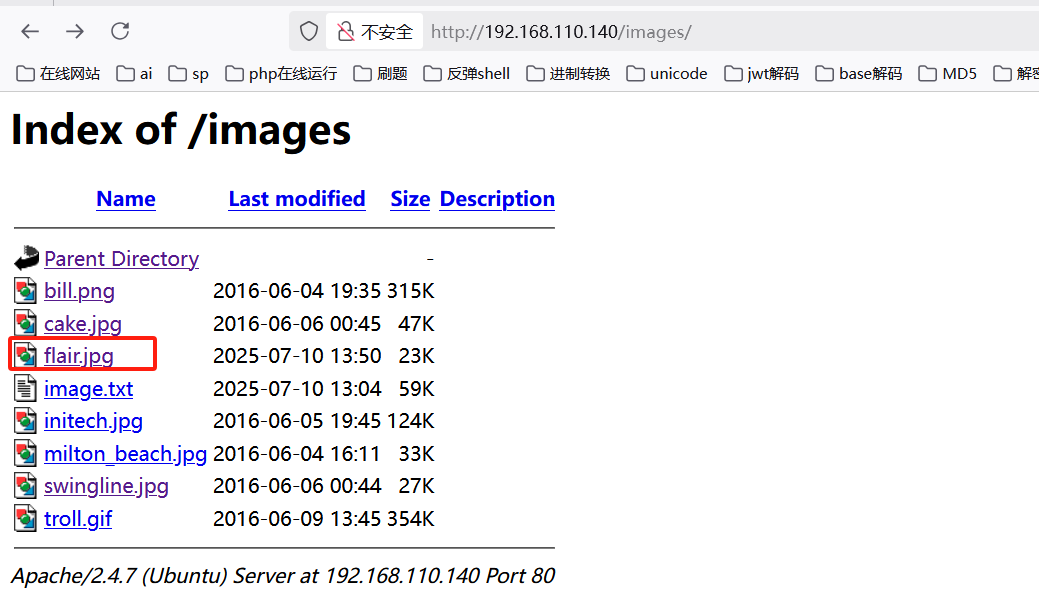
Task: Click the 315K size of bill.png
Action: tap(411, 291)
